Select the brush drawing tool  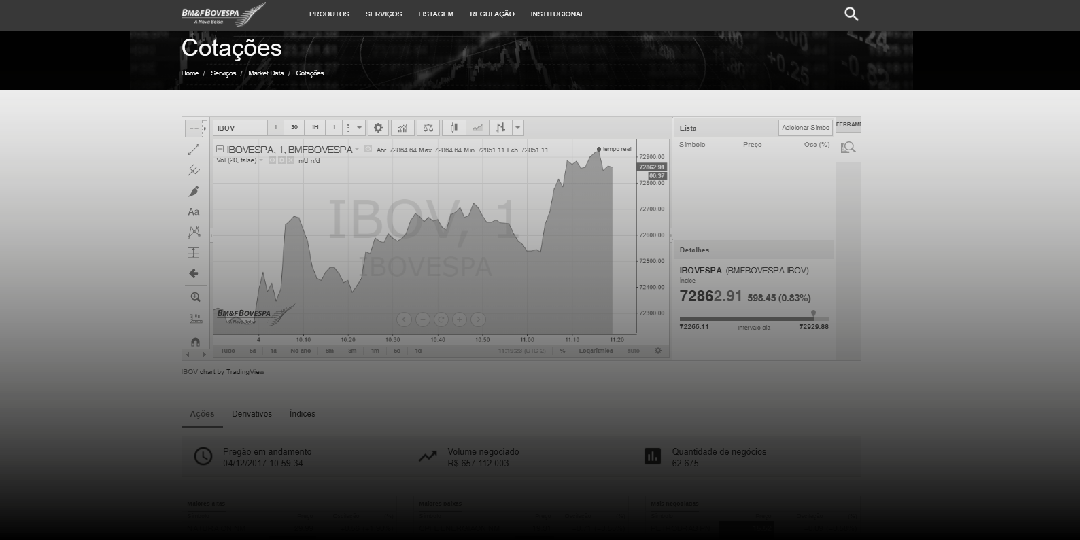[194, 191]
